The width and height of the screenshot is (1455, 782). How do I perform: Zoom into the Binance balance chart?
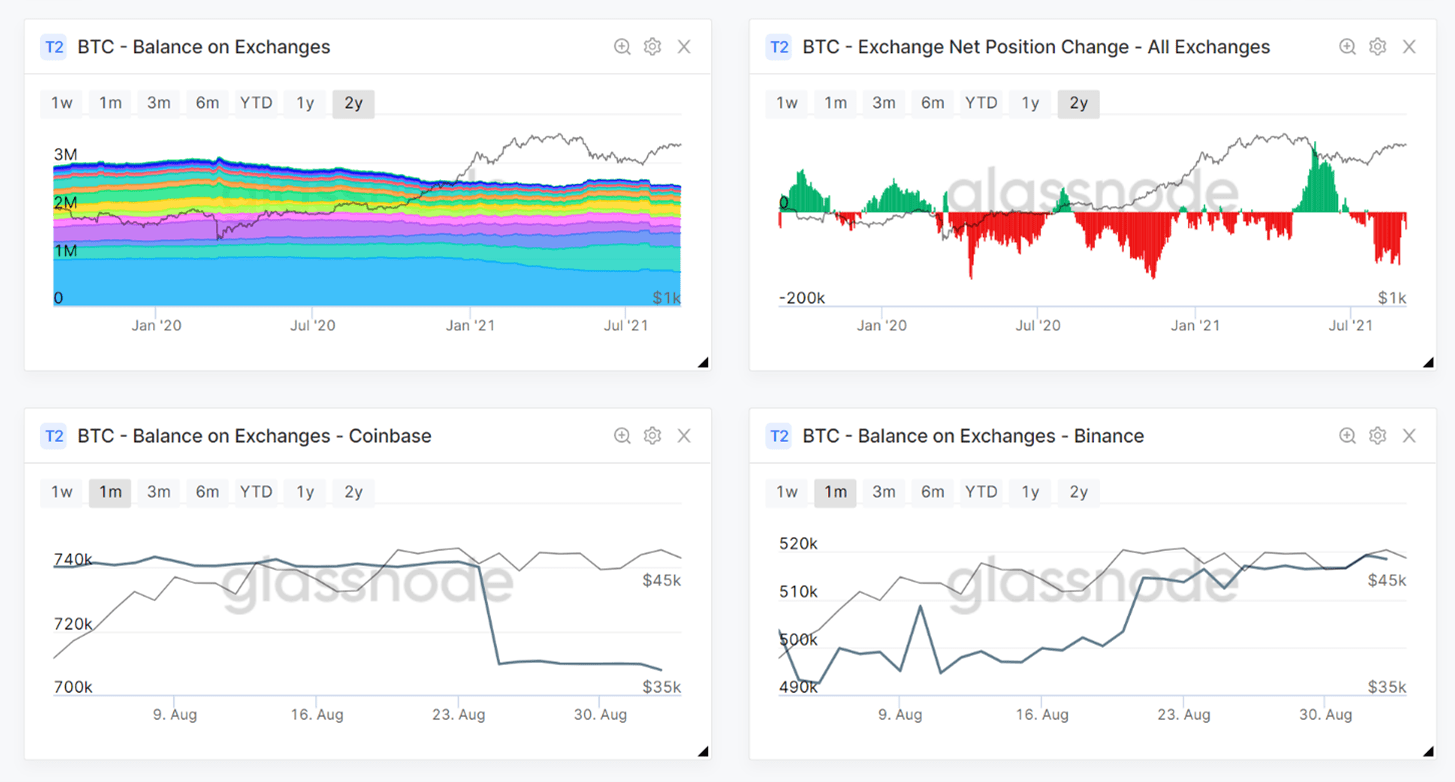[1347, 436]
